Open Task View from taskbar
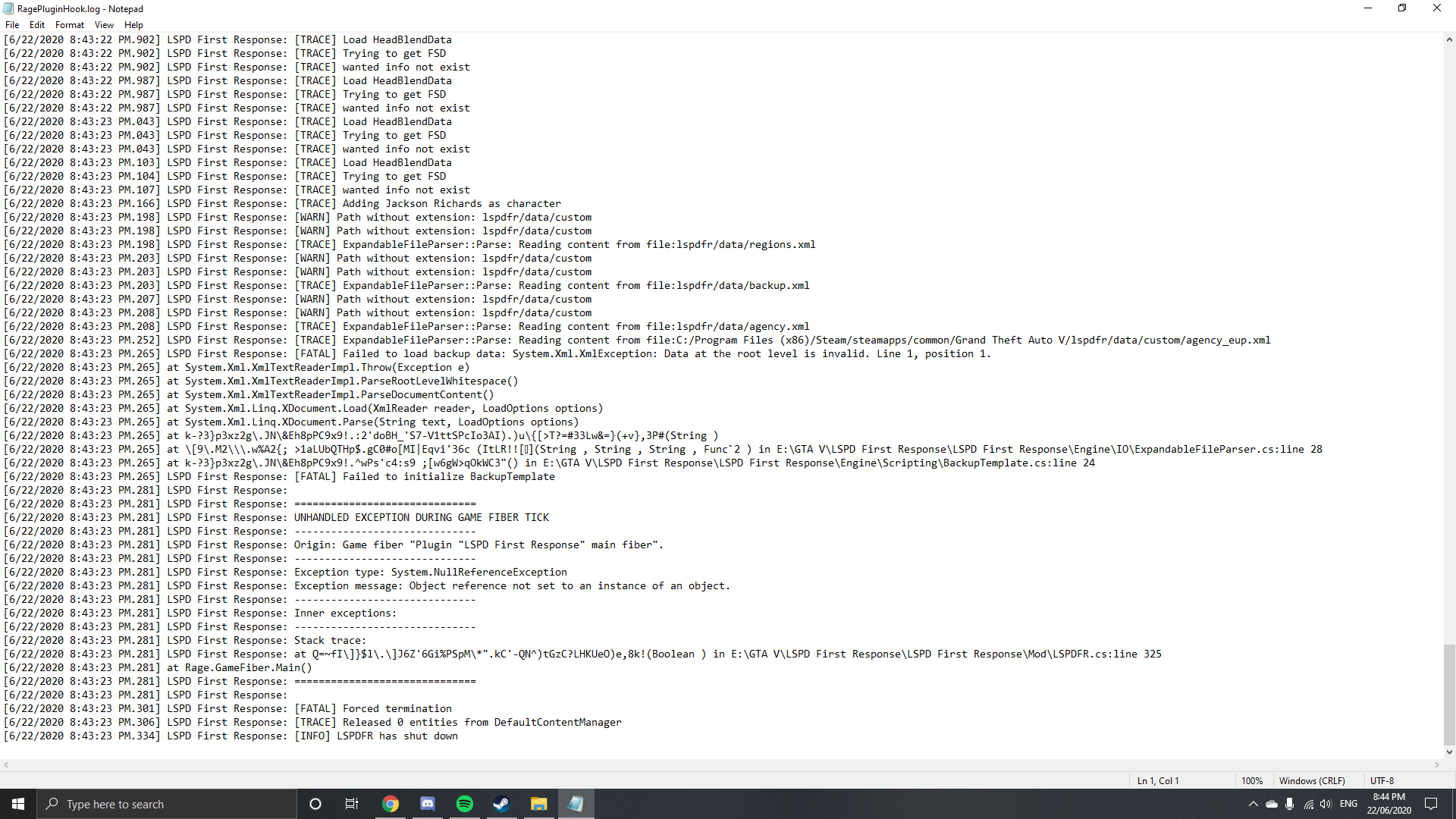1456x819 pixels. (352, 804)
